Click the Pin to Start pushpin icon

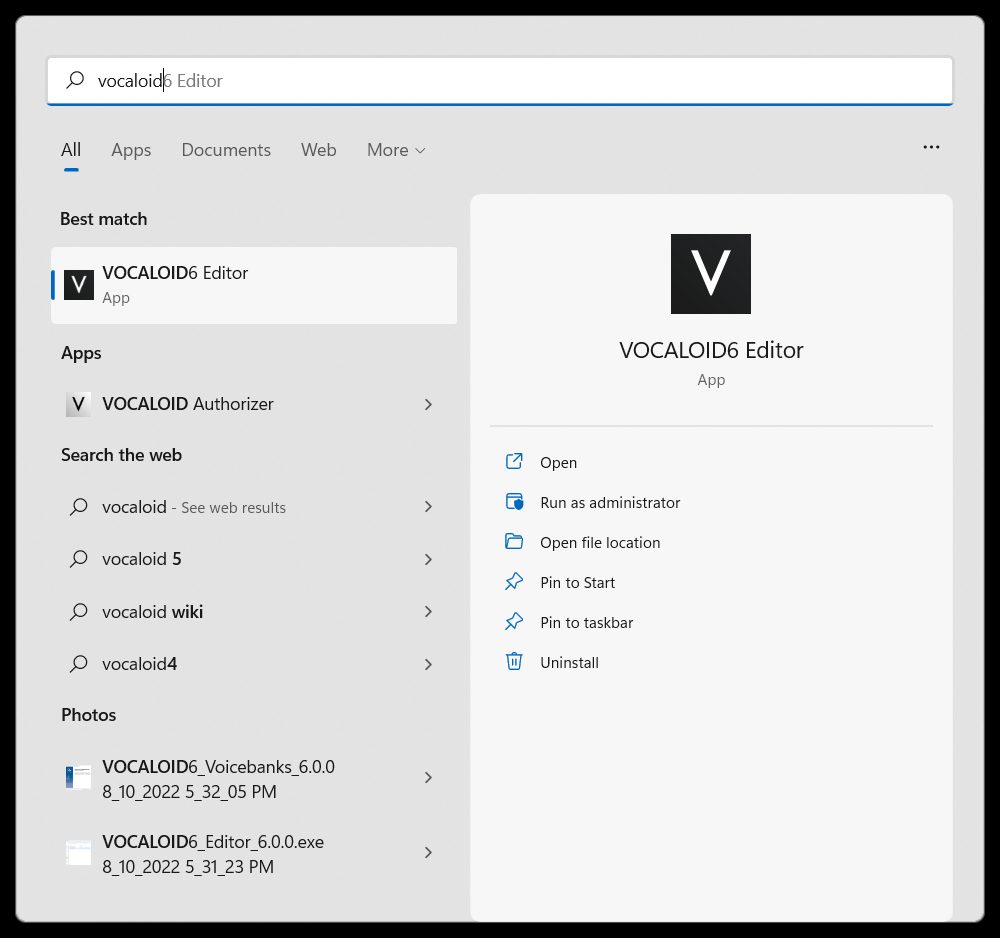pyautogui.click(x=514, y=582)
